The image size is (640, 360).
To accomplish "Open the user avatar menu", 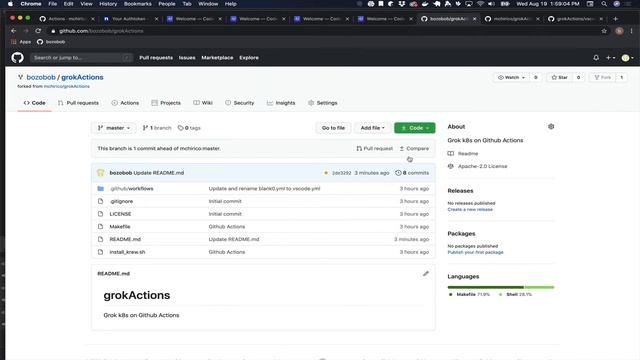I will 627,58.
